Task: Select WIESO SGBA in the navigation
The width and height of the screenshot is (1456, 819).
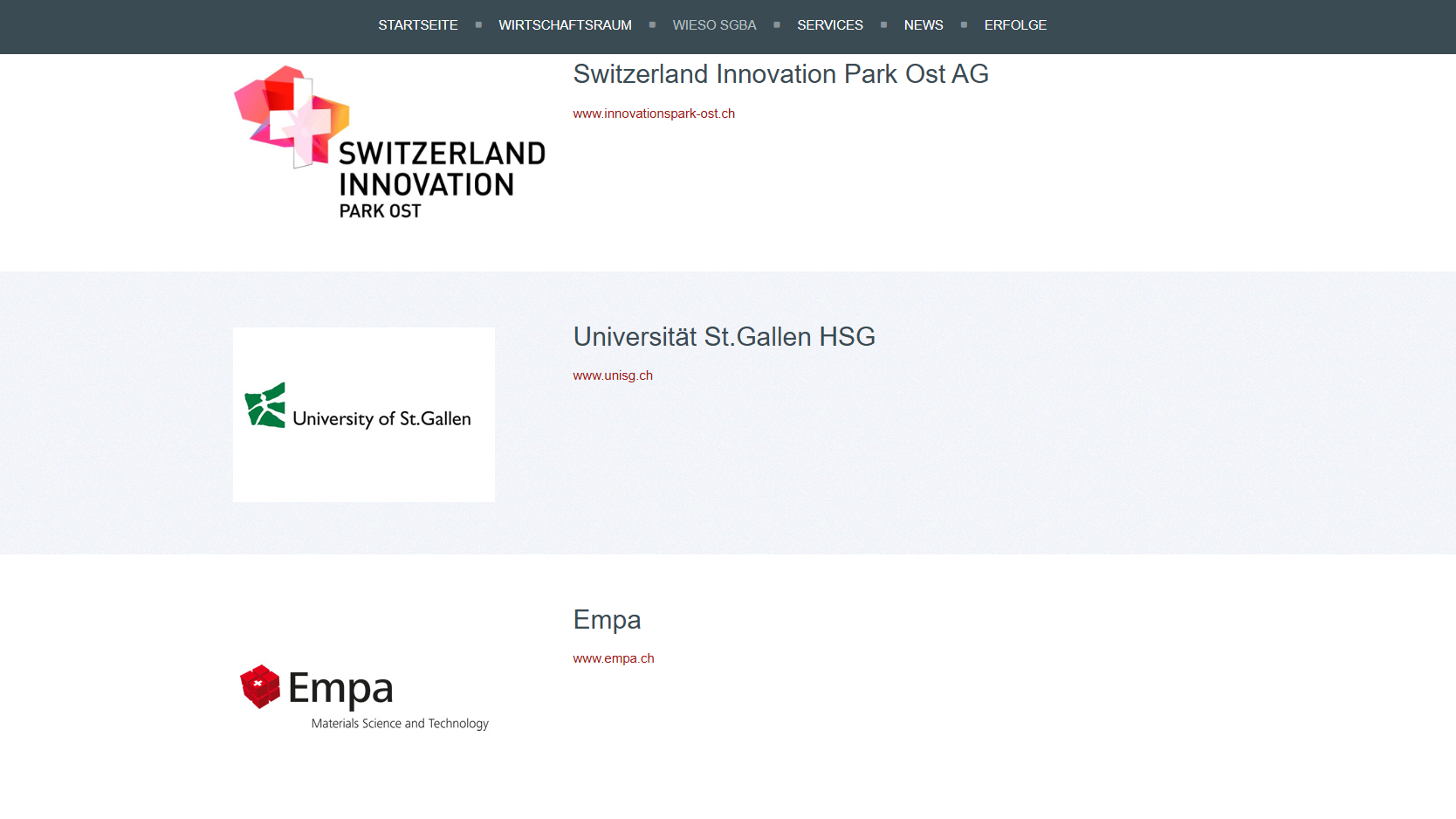Action: coord(714,25)
